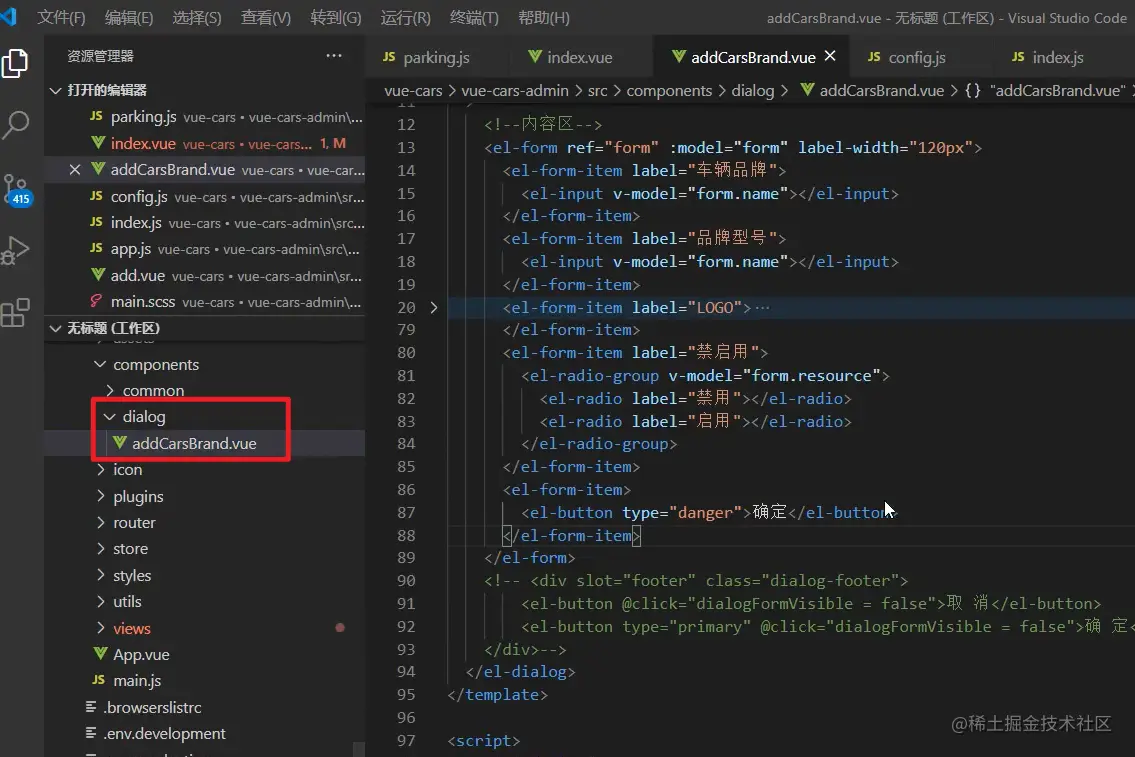The image size is (1135, 757).
Task: Open modified index.vue in open editors
Action: (x=206, y=143)
